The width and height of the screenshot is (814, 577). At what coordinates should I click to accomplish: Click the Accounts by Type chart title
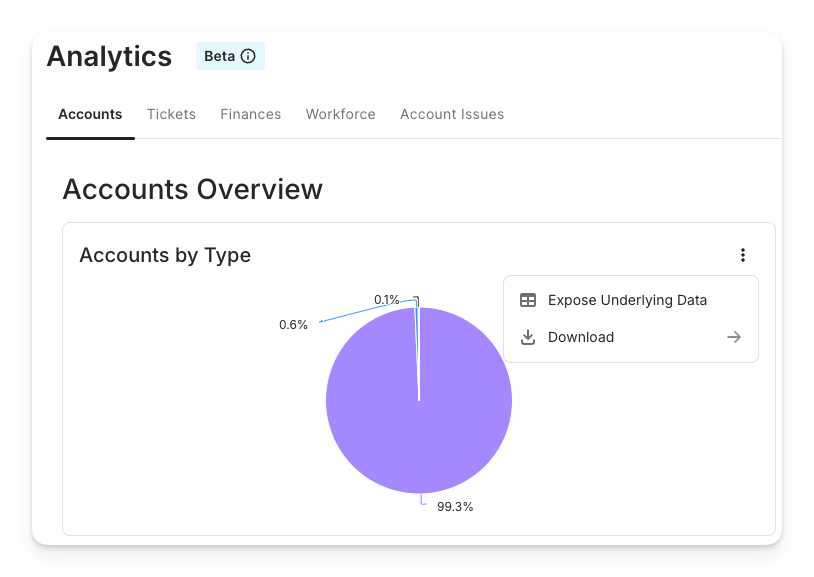click(x=165, y=255)
